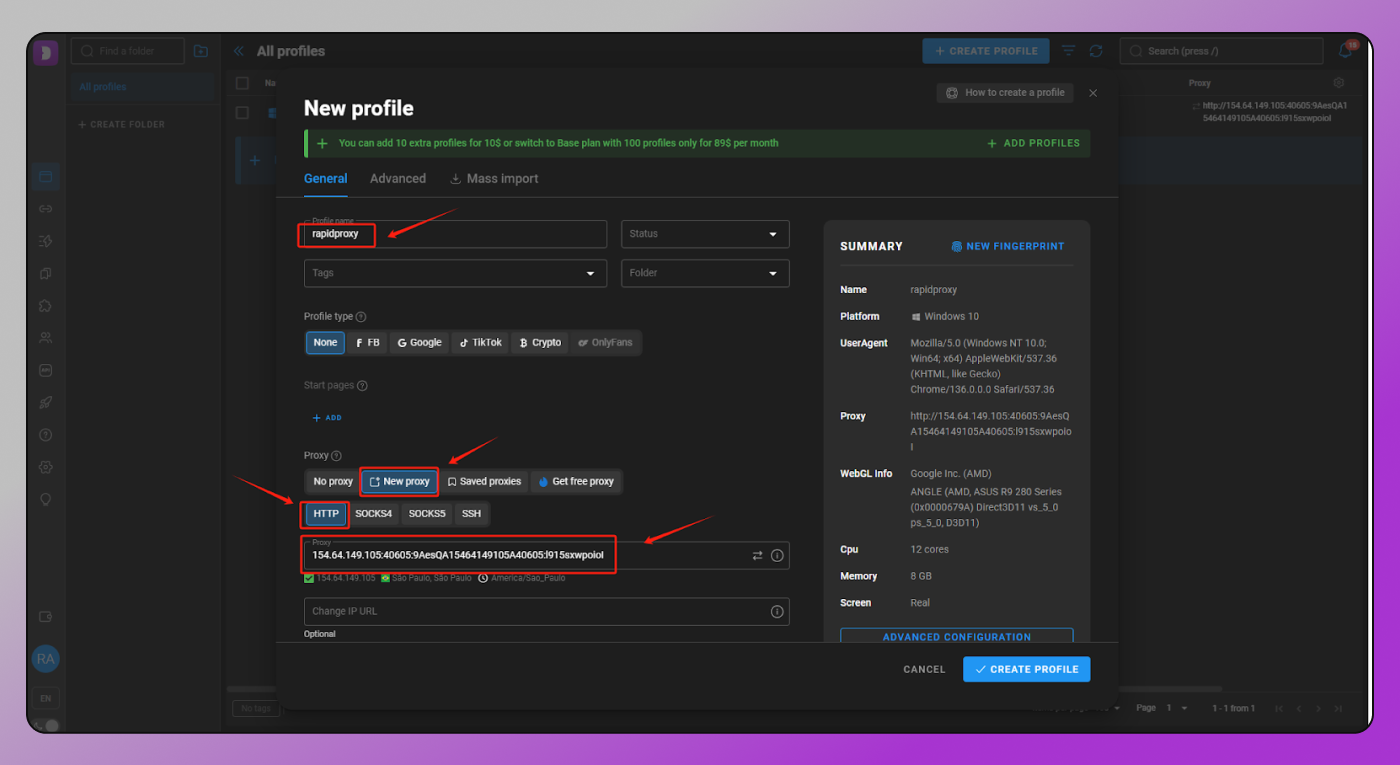Image resolution: width=1400 pixels, height=765 pixels.
Task: Open the profiles browser sidebar icon
Action: pyautogui.click(x=45, y=177)
